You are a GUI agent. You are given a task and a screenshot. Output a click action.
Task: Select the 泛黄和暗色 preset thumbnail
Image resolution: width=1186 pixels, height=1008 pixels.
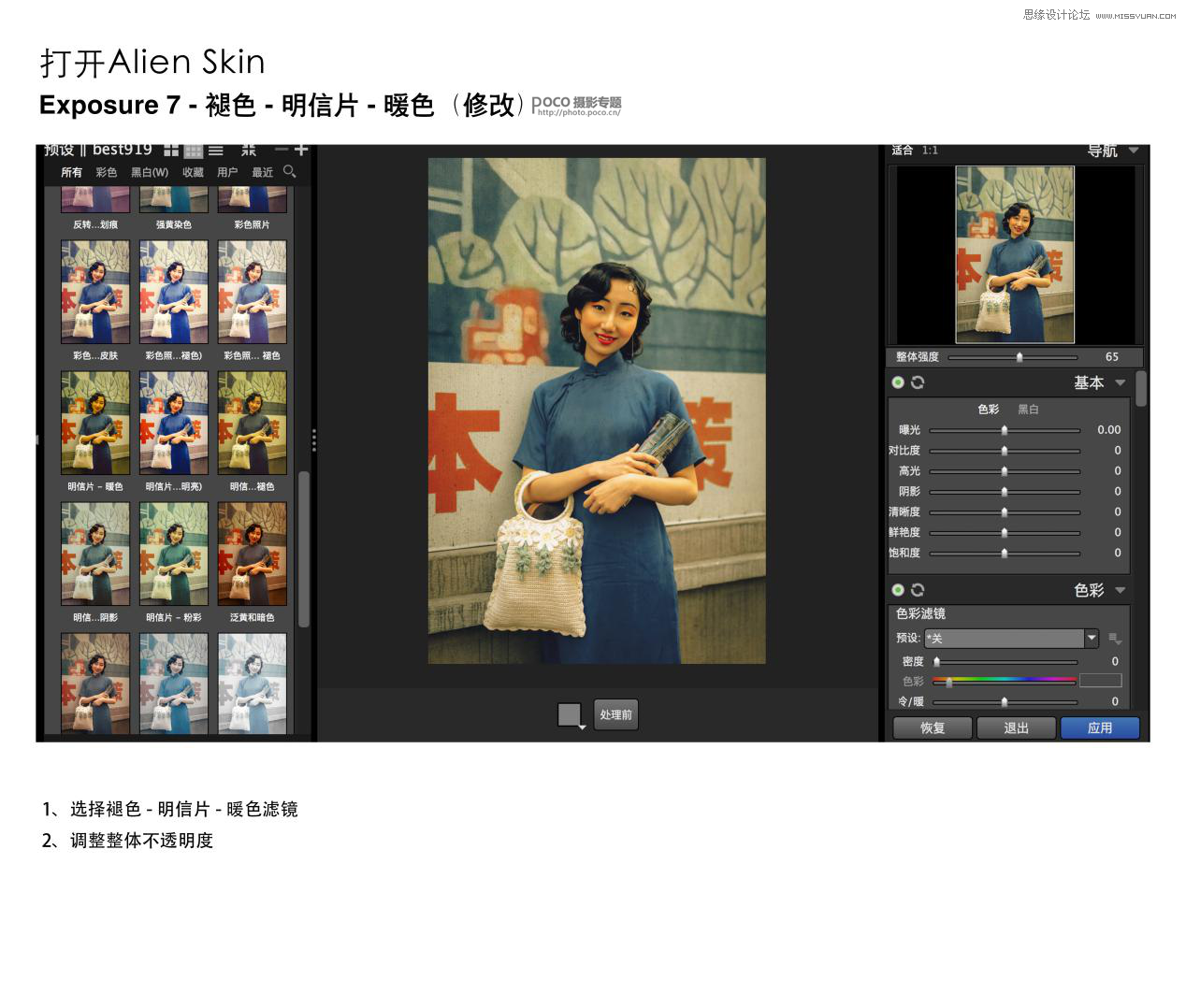pyautogui.click(x=253, y=554)
